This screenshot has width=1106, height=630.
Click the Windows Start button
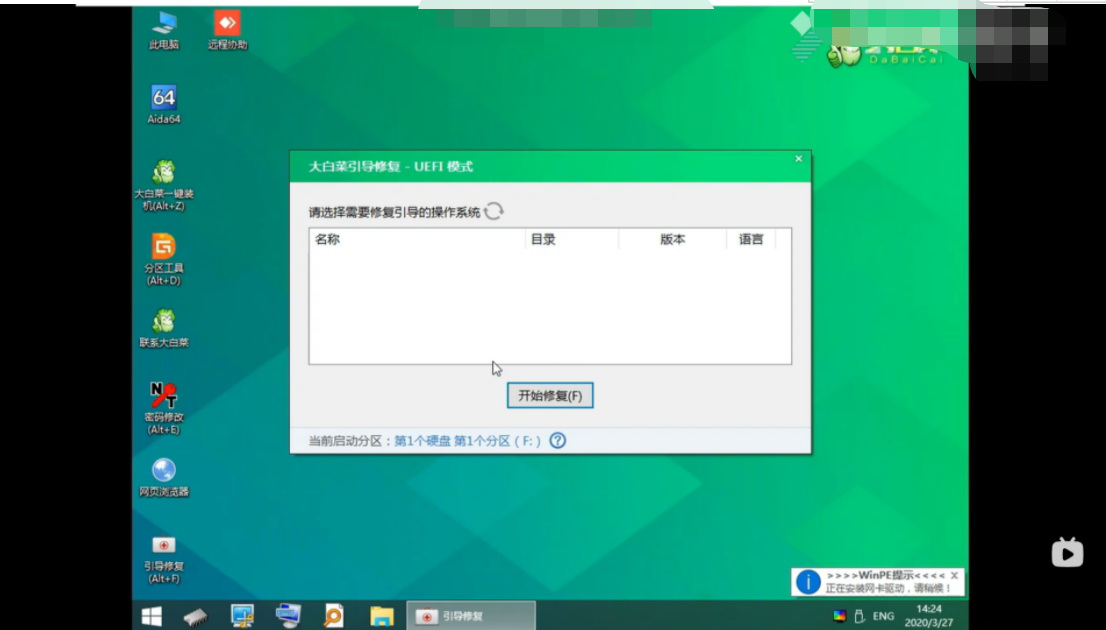(151, 616)
